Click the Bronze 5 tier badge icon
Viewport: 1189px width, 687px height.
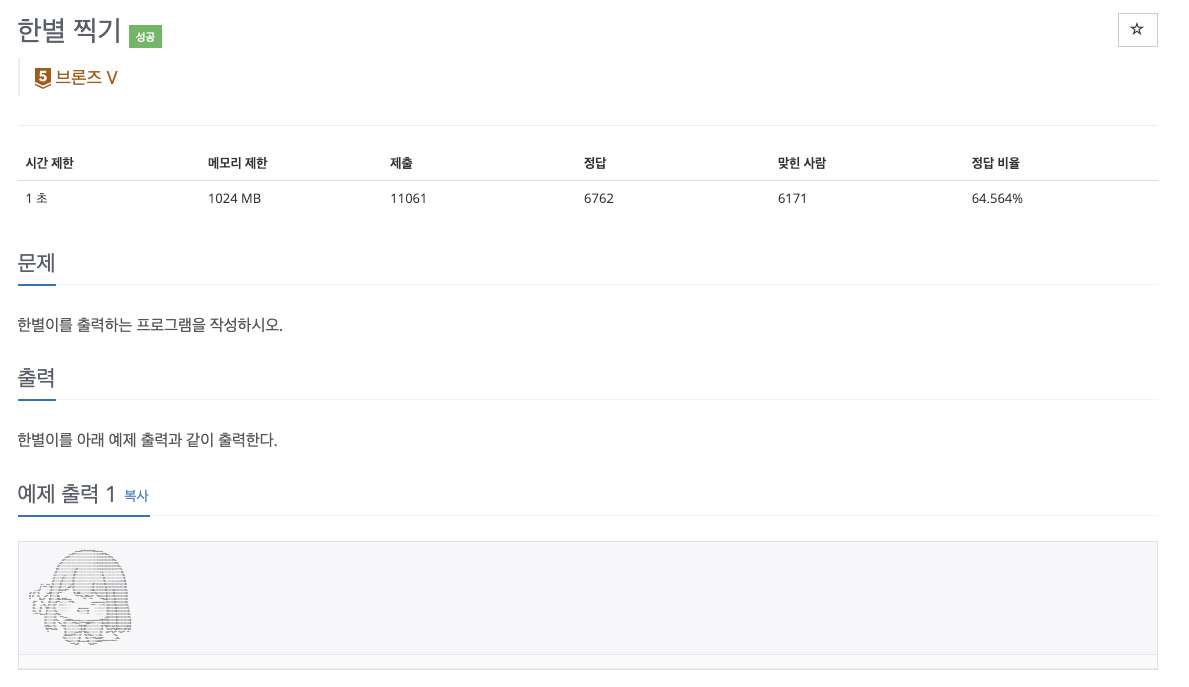coord(43,77)
